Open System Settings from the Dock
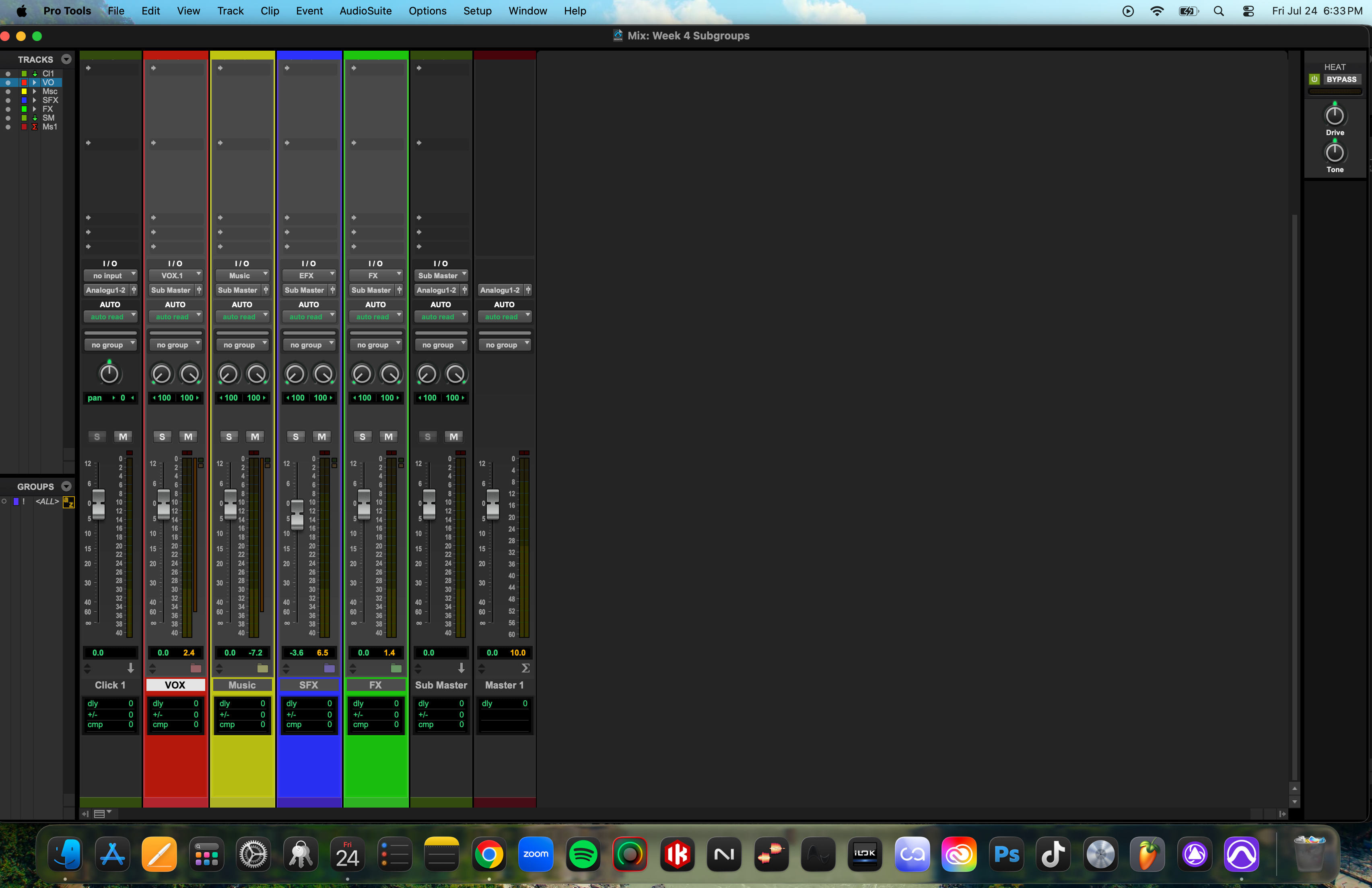1372x888 pixels. click(x=253, y=855)
